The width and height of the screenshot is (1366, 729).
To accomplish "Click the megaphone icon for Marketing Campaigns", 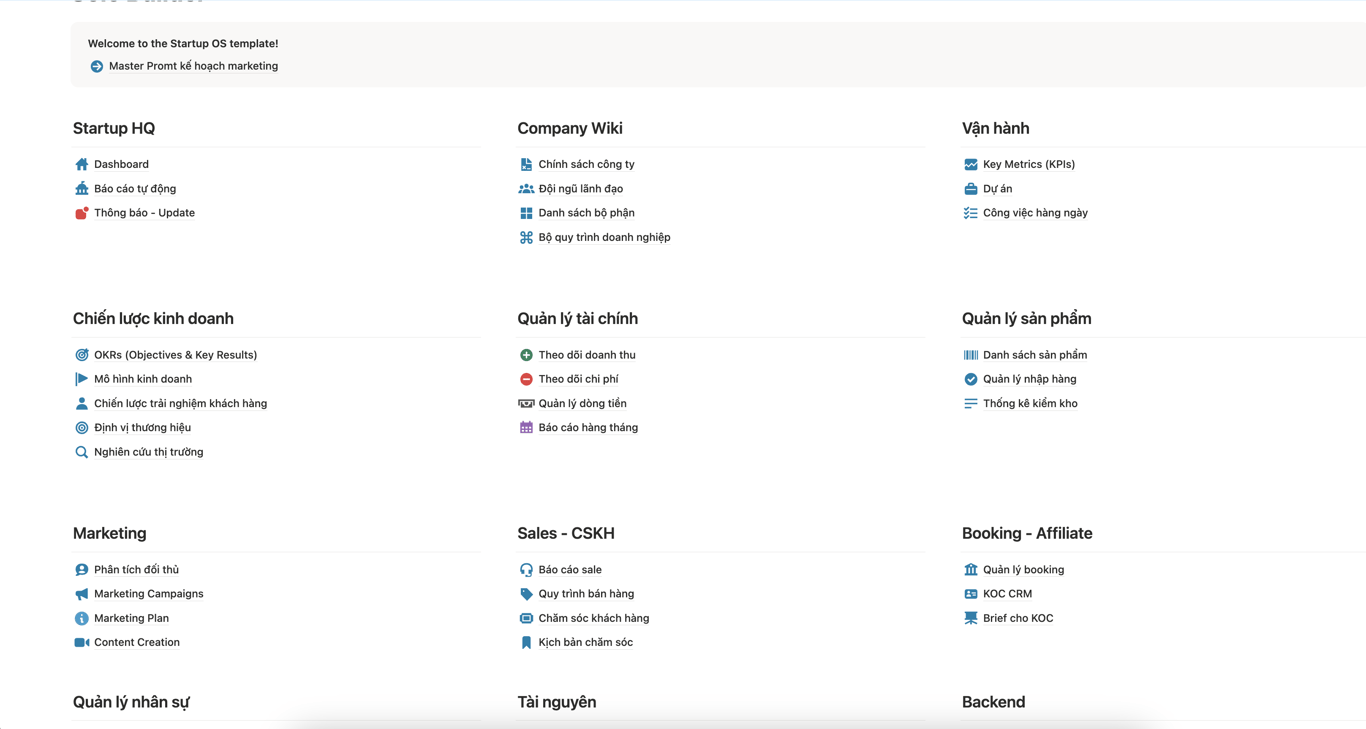I will (x=82, y=594).
